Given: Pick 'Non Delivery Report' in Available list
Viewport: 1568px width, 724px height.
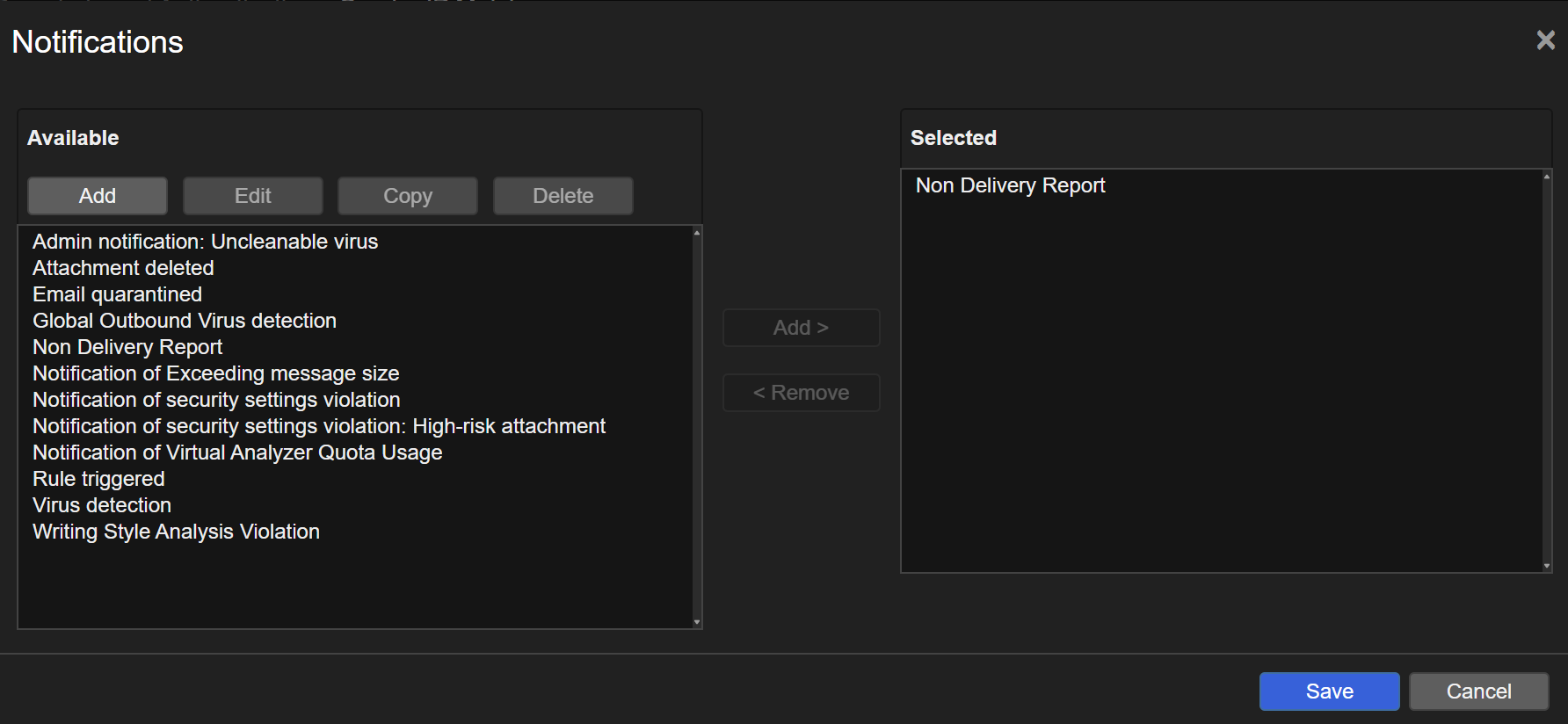Looking at the screenshot, I should pos(127,347).
